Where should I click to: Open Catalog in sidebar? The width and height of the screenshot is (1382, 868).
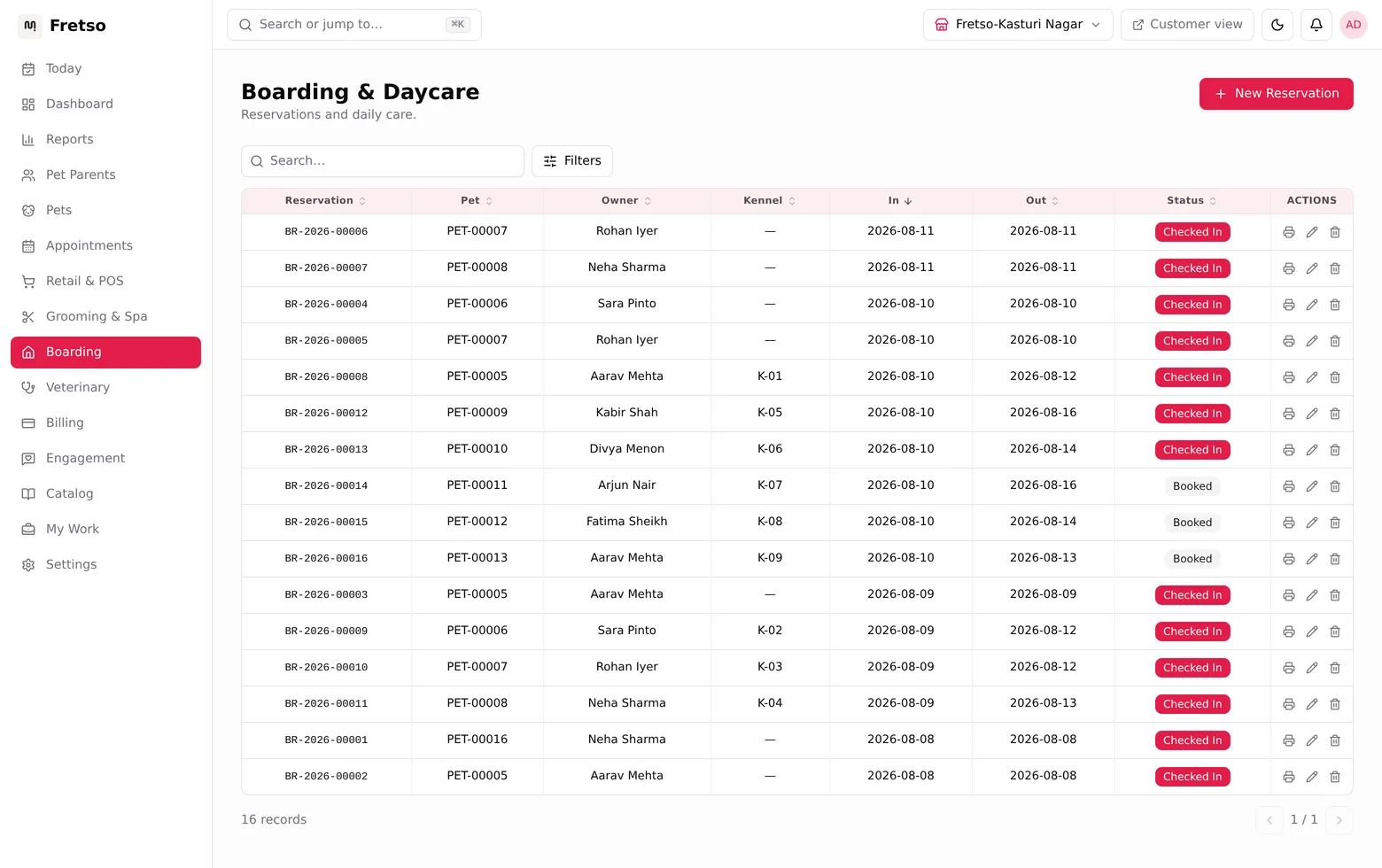pos(105,494)
